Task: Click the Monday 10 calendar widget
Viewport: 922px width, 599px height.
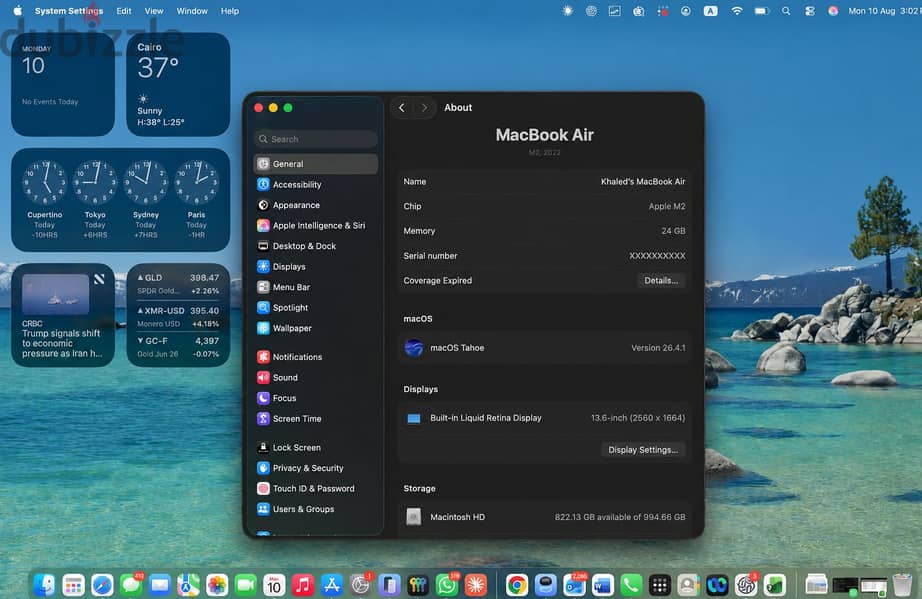Action: coord(63,84)
